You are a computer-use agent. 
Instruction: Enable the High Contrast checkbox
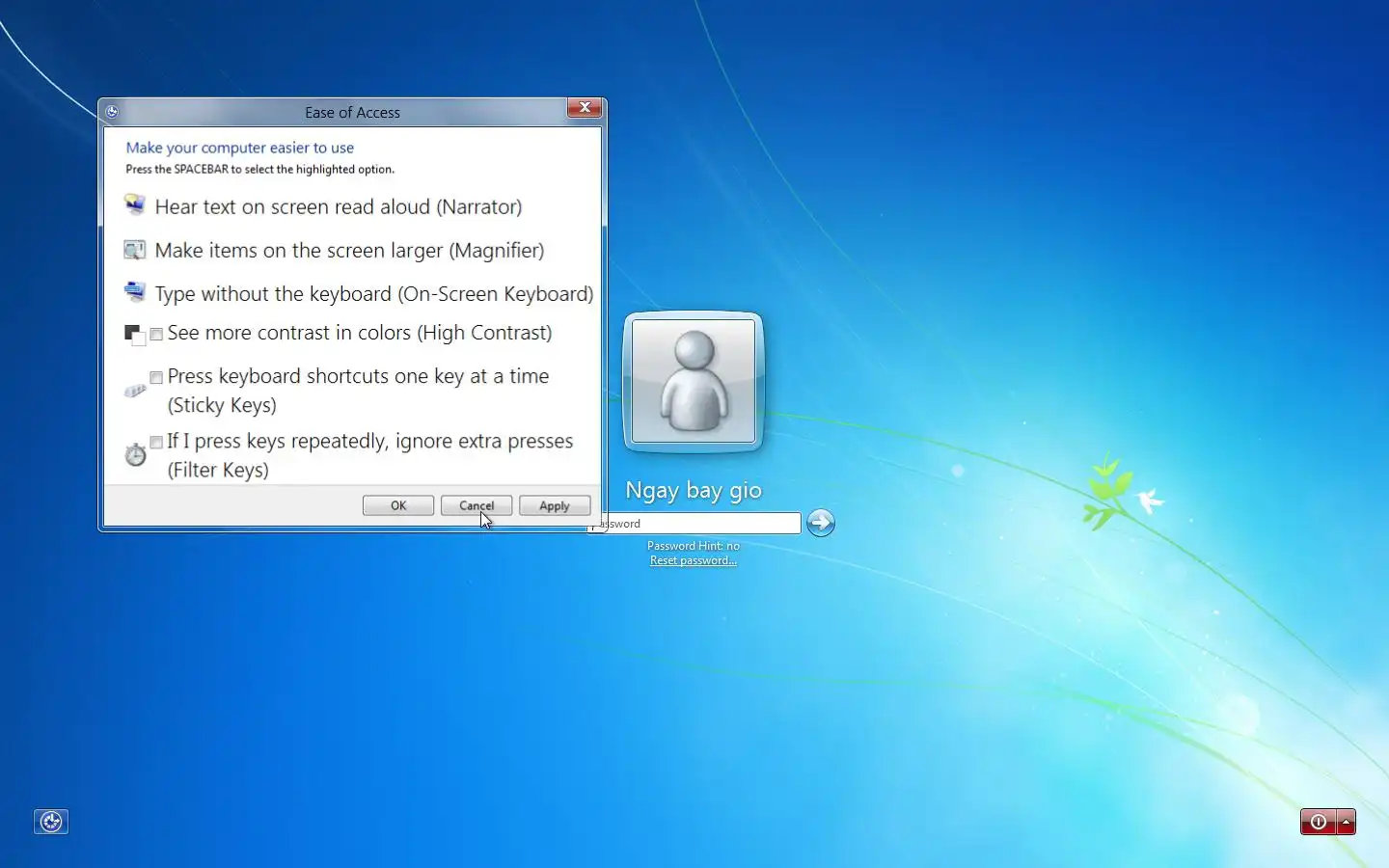(156, 335)
